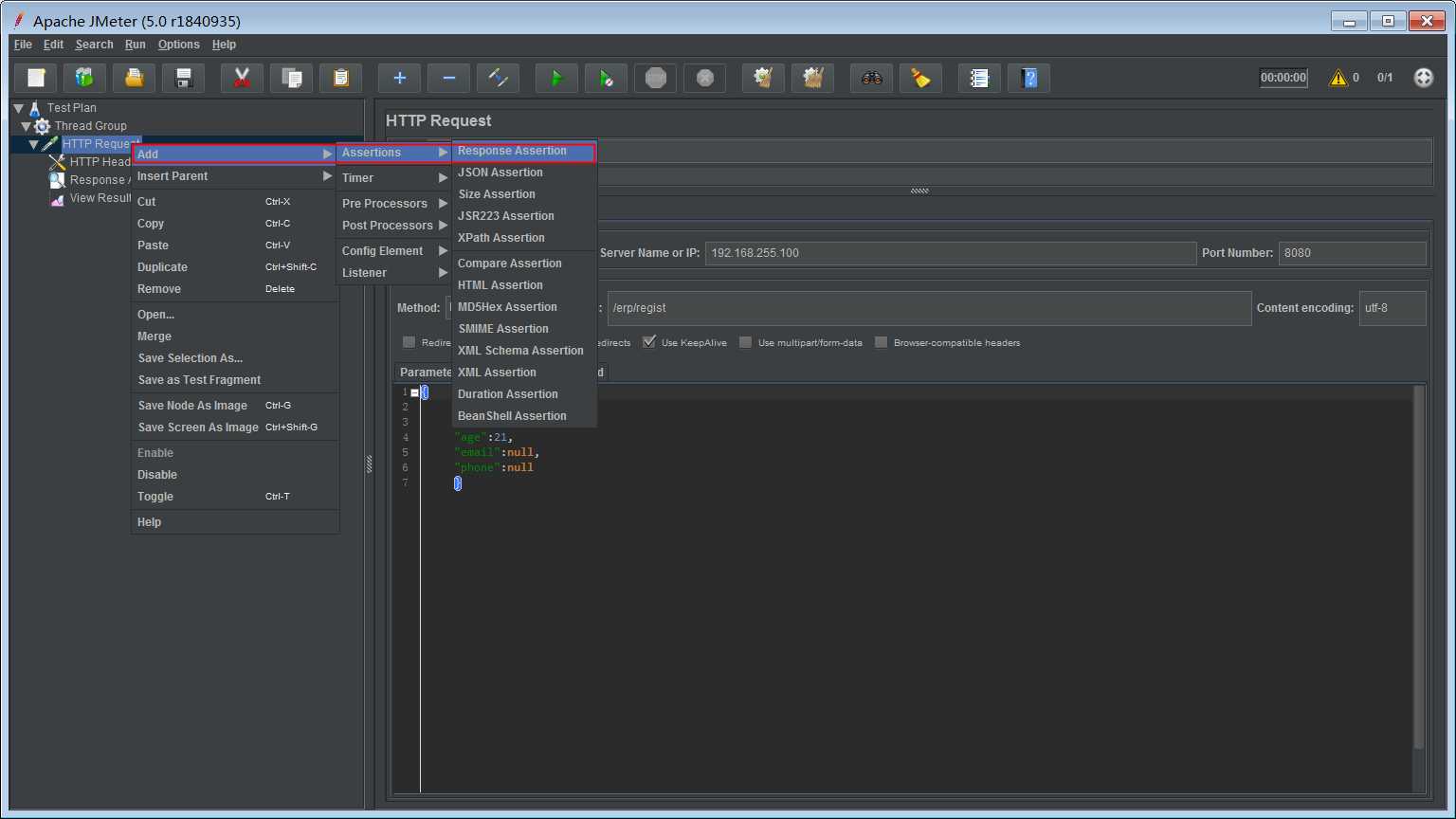Toggle the Redirect Automatically checkbox
The image size is (1456, 819).
[x=409, y=342]
